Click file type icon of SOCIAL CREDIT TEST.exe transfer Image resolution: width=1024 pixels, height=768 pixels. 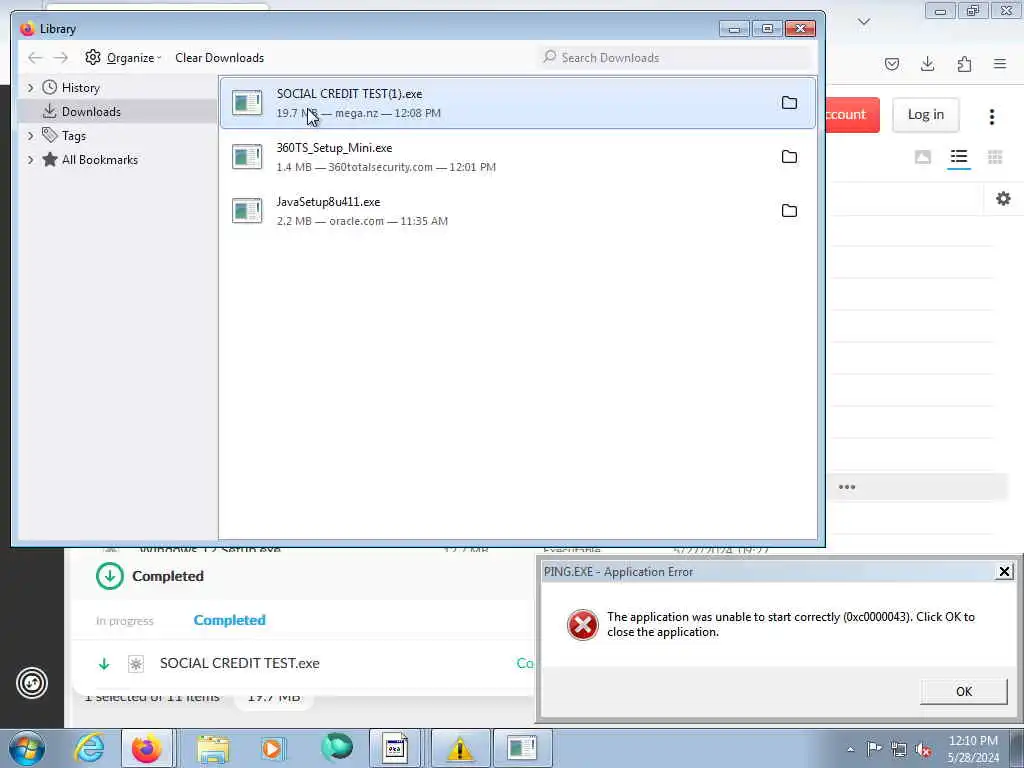pyautogui.click(x=136, y=664)
